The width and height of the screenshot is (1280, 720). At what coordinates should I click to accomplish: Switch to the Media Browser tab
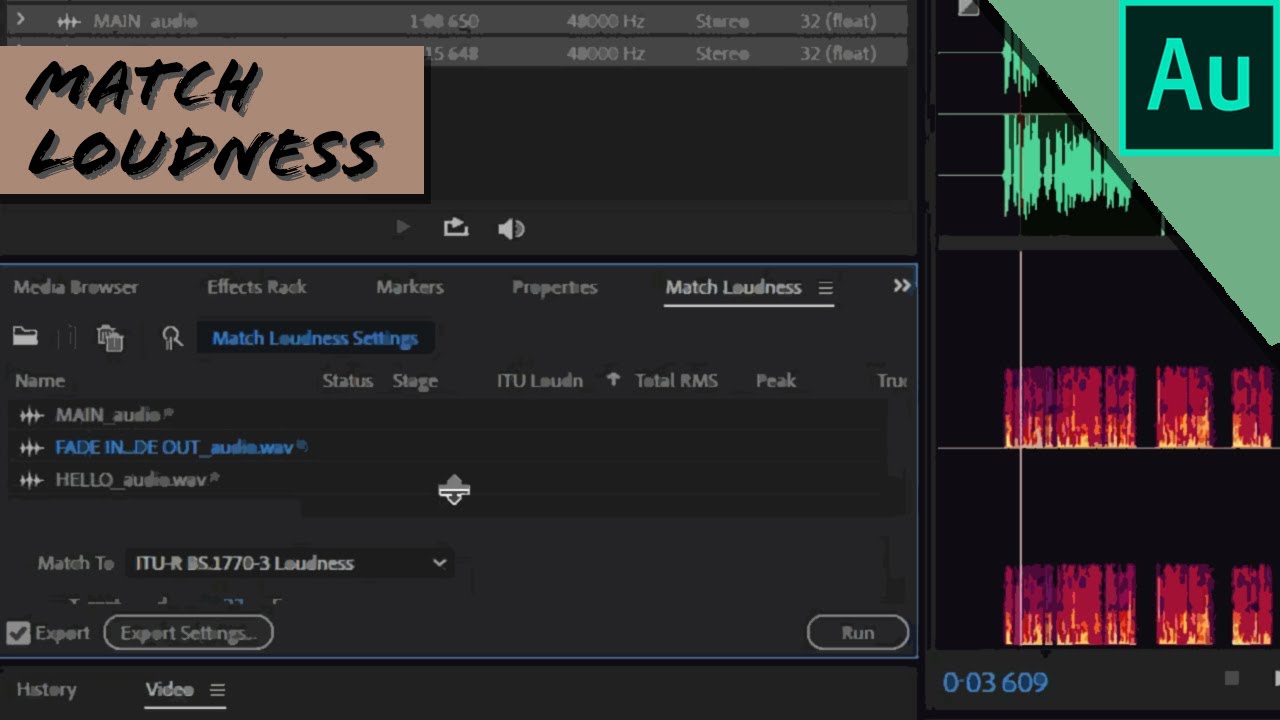point(76,287)
